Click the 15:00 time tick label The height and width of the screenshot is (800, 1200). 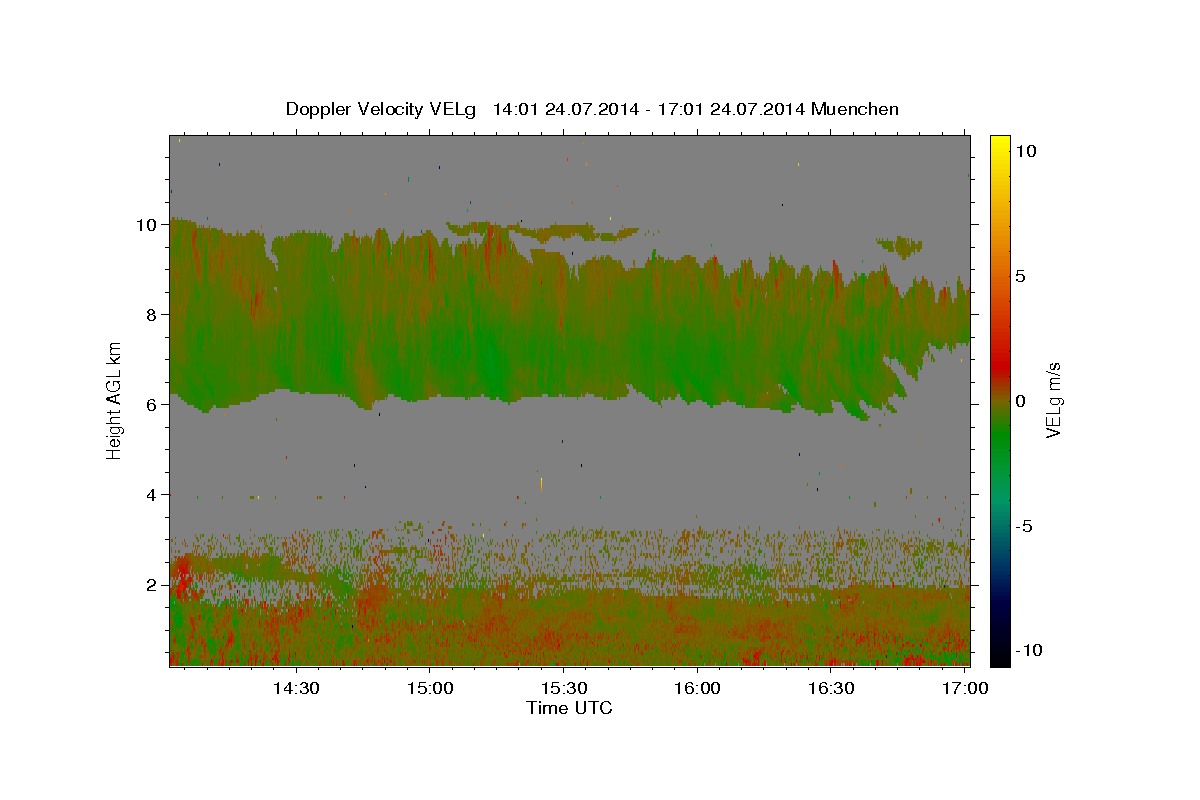(430, 688)
